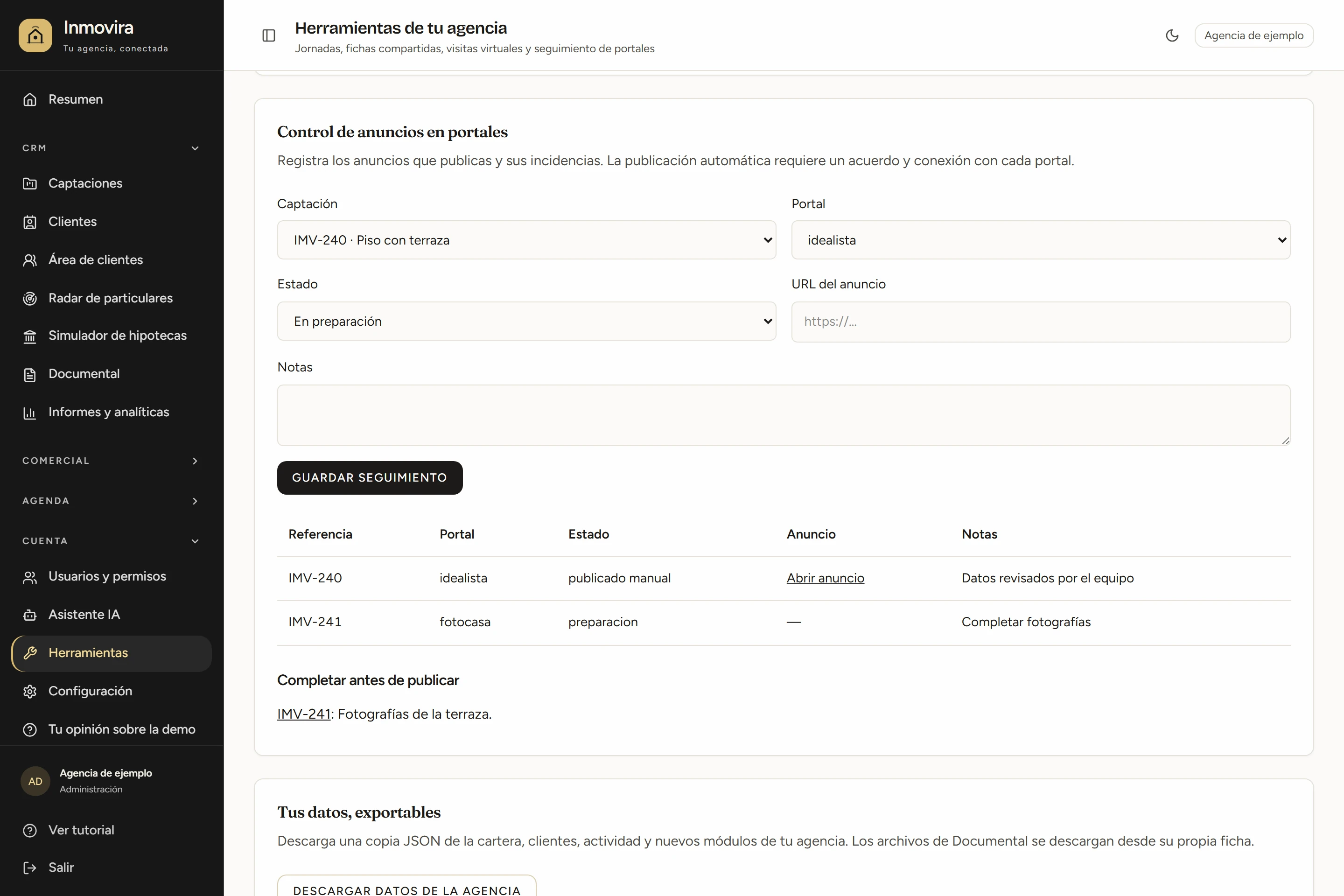1344x896 pixels.
Task: Open Informes y analíticas chart icon
Action: pyautogui.click(x=30, y=413)
